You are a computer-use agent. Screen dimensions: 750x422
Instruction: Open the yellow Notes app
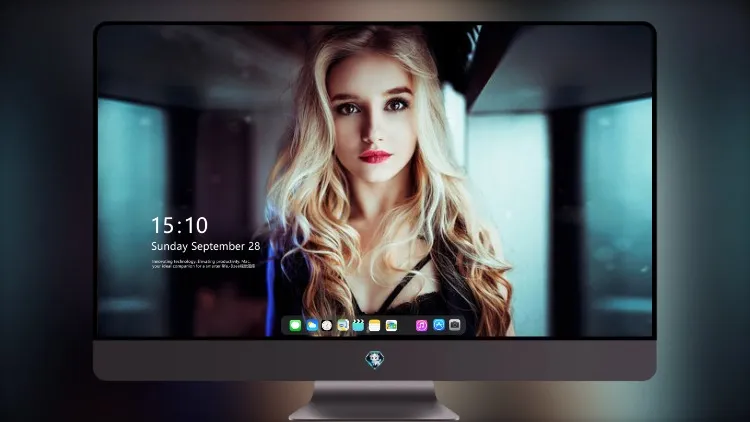pyautogui.click(x=375, y=326)
